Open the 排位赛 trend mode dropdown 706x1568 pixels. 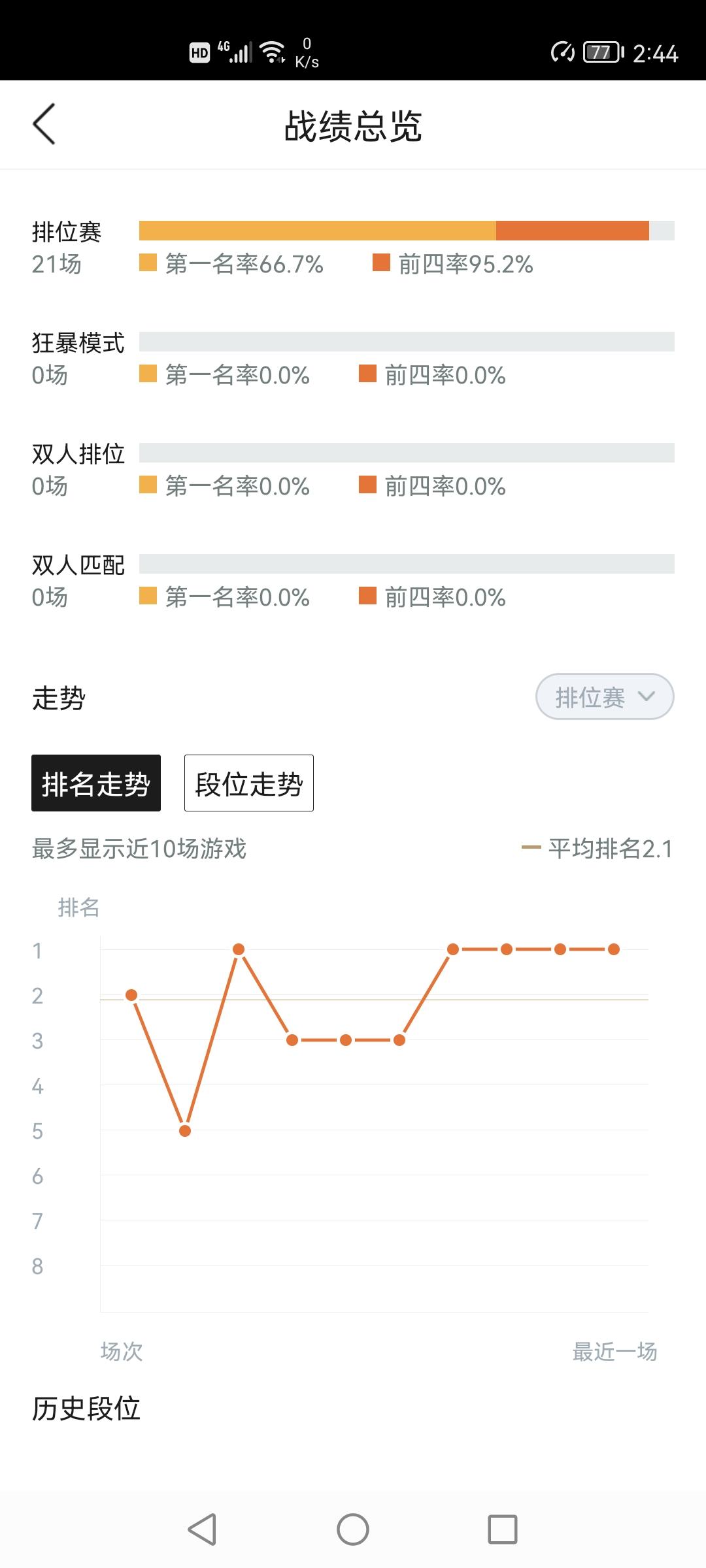point(605,696)
